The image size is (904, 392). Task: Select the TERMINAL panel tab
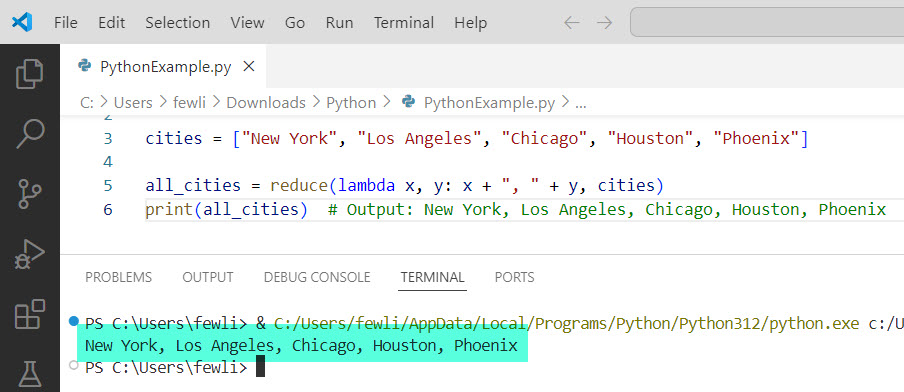pyautogui.click(x=432, y=277)
